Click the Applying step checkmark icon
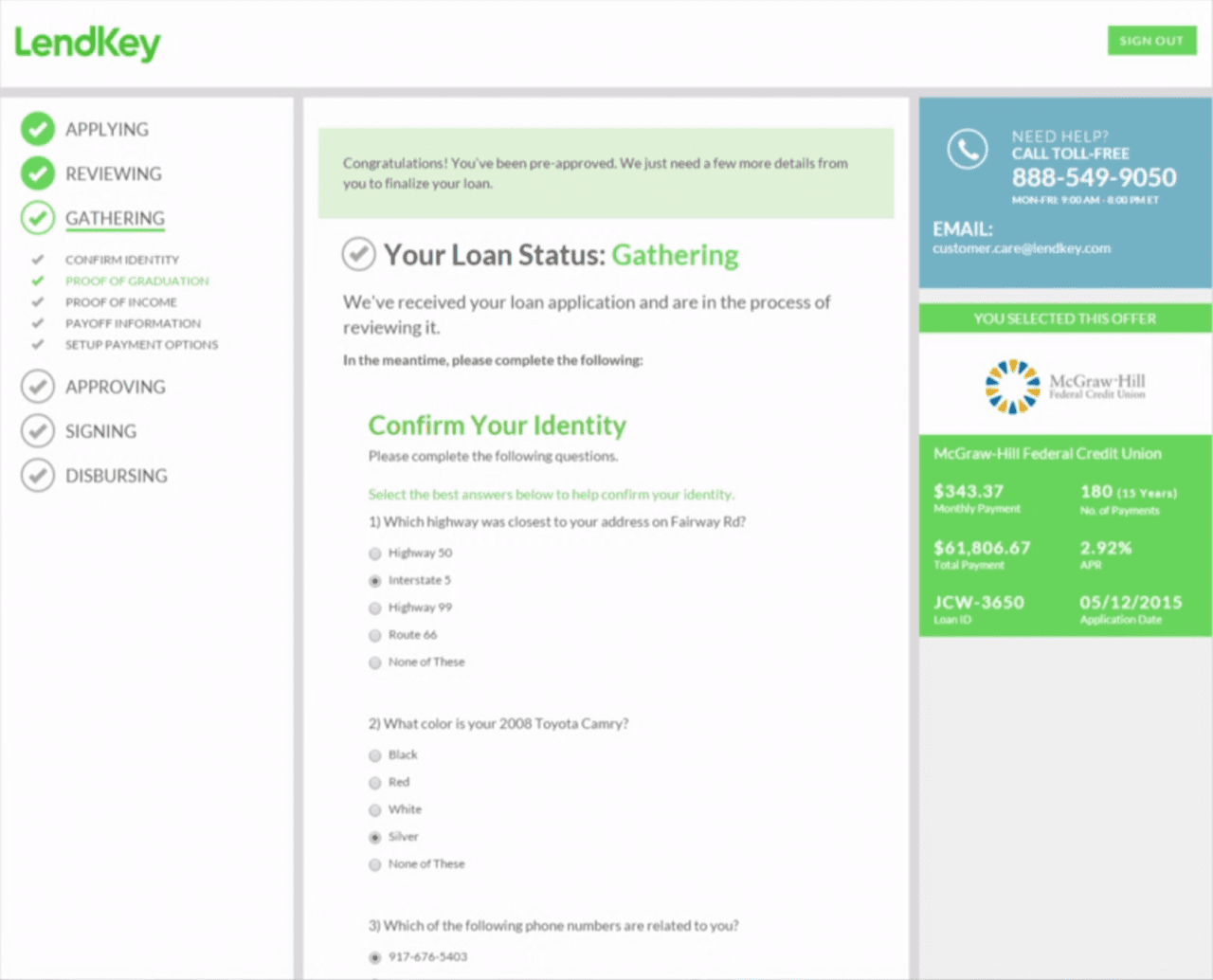 (38, 129)
